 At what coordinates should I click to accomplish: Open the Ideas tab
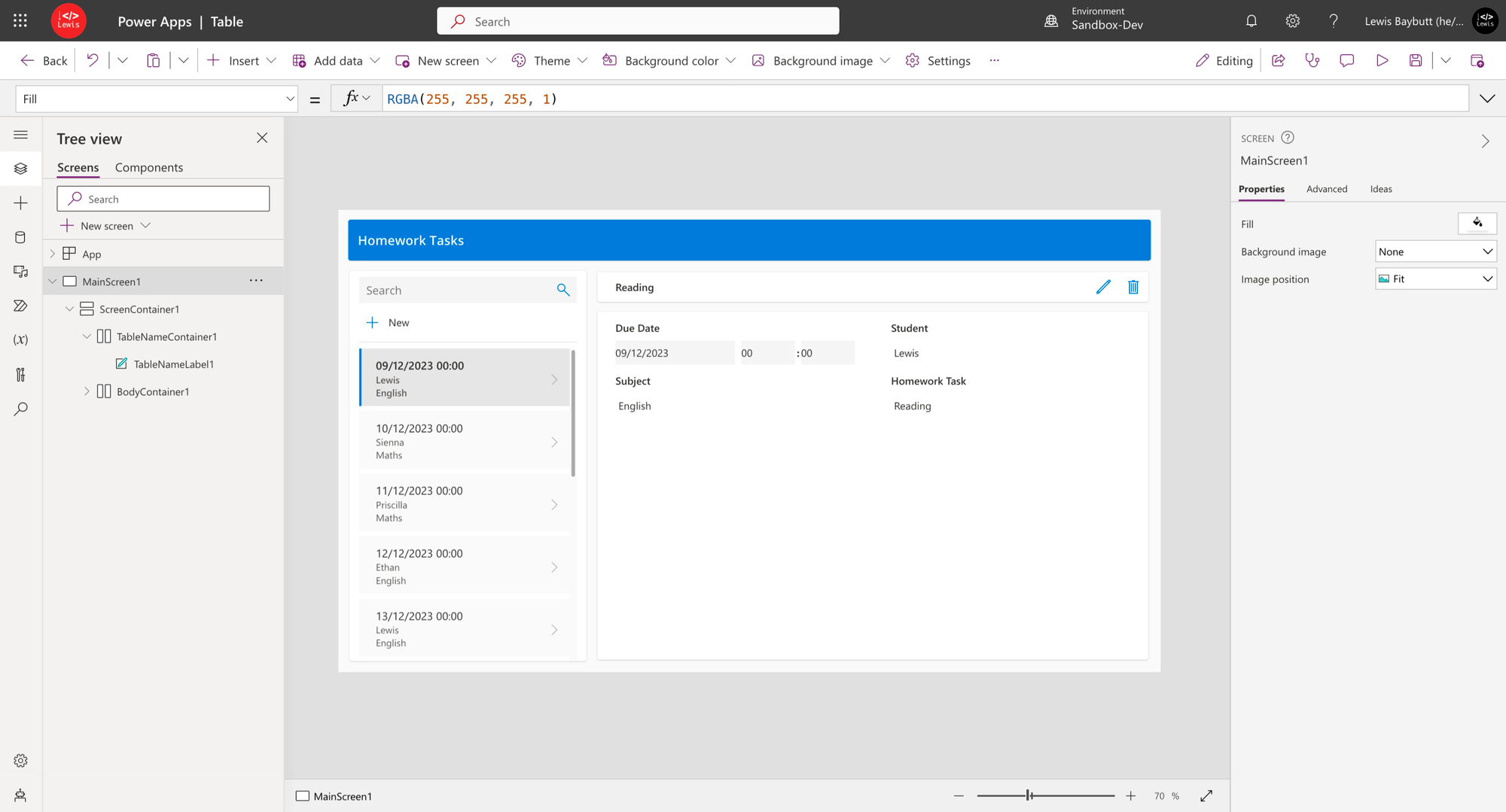coord(1380,189)
